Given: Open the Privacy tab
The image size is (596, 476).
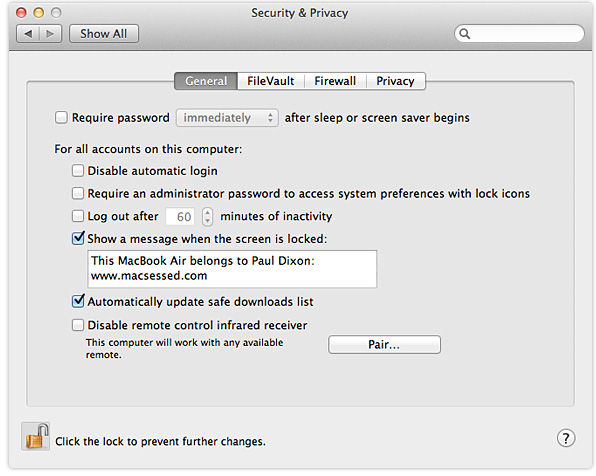Looking at the screenshot, I should (x=395, y=81).
